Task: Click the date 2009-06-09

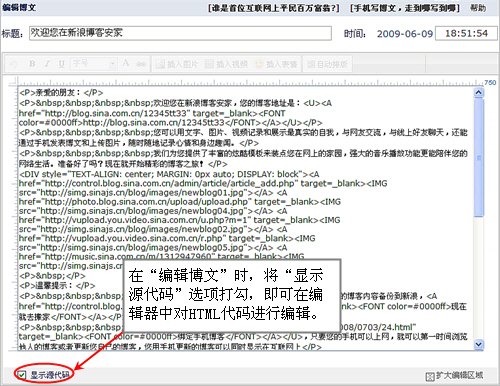Action: click(405, 34)
